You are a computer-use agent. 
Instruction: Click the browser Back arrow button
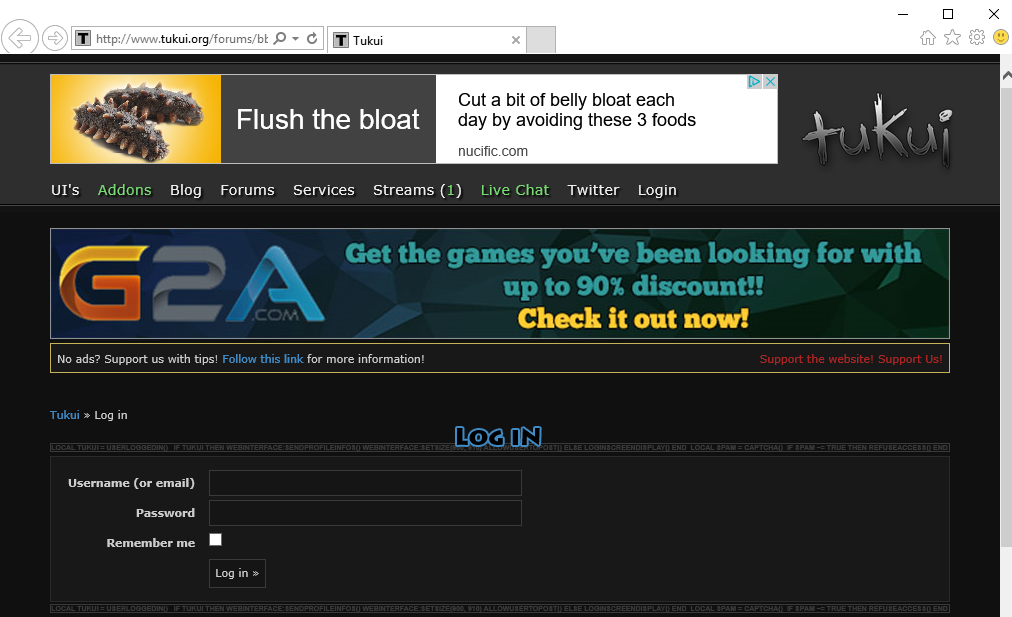[19, 39]
